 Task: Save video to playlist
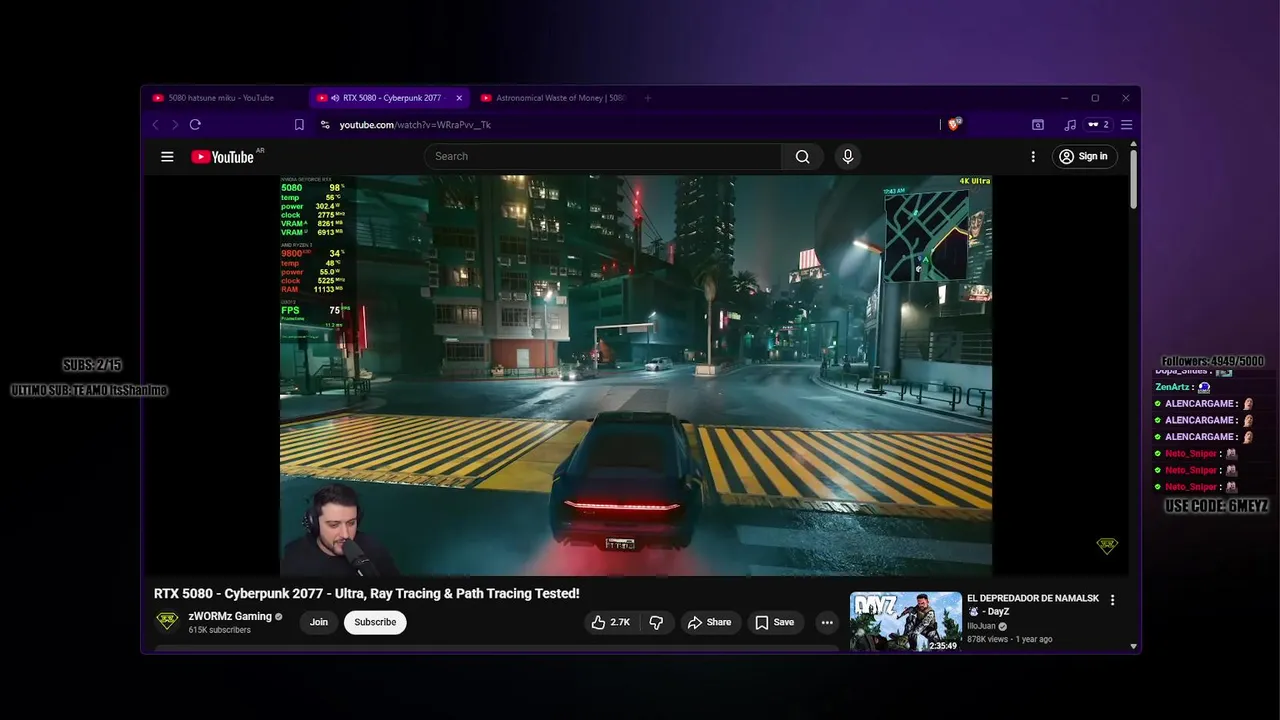(775, 622)
